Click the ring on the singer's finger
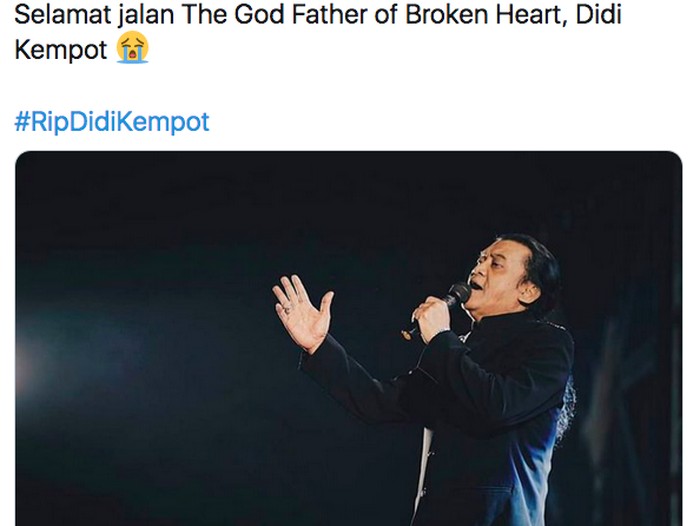Image resolution: width=700 pixels, height=526 pixels. [x=286, y=309]
